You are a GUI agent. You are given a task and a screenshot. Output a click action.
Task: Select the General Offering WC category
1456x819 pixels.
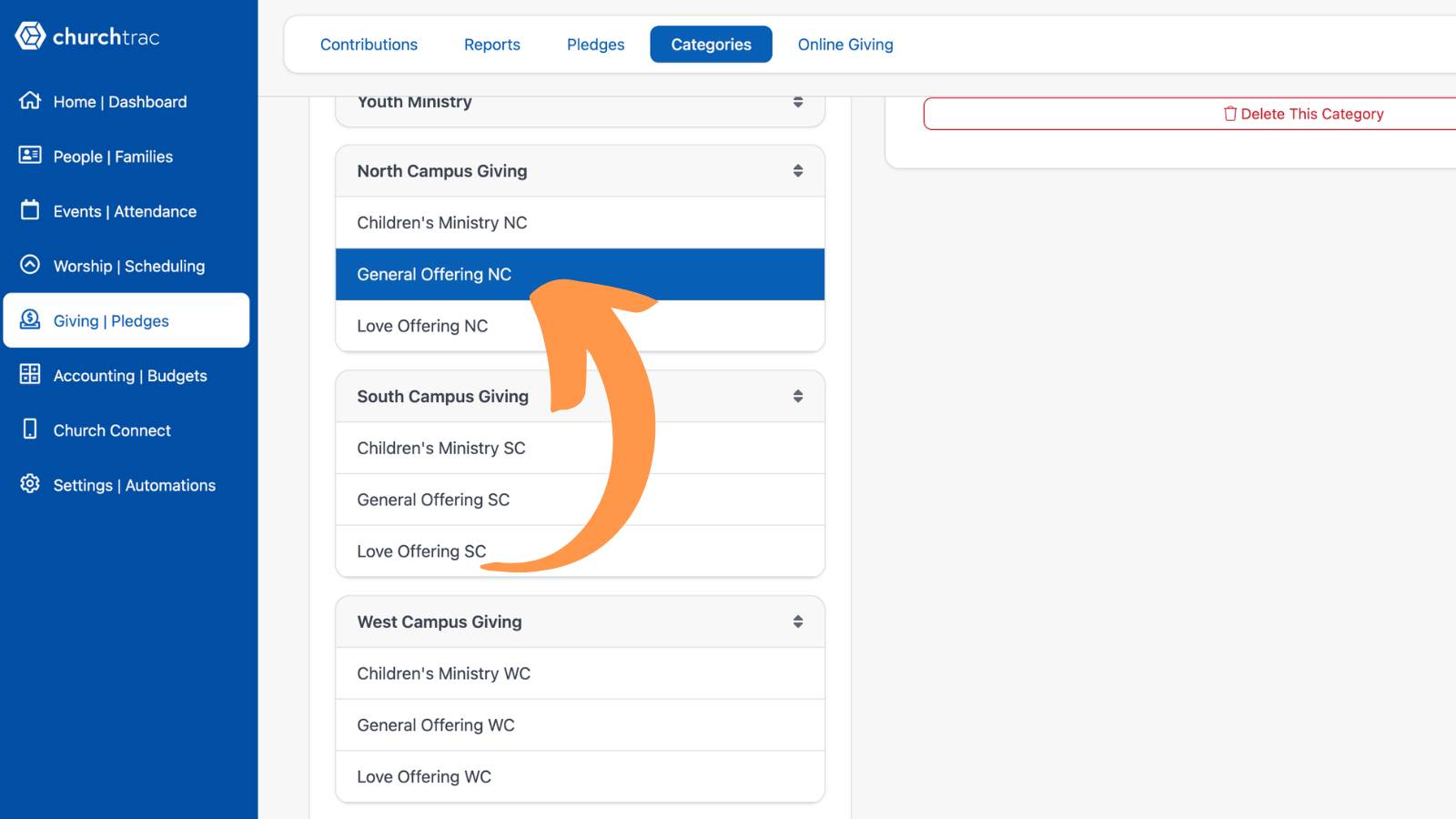click(x=580, y=725)
